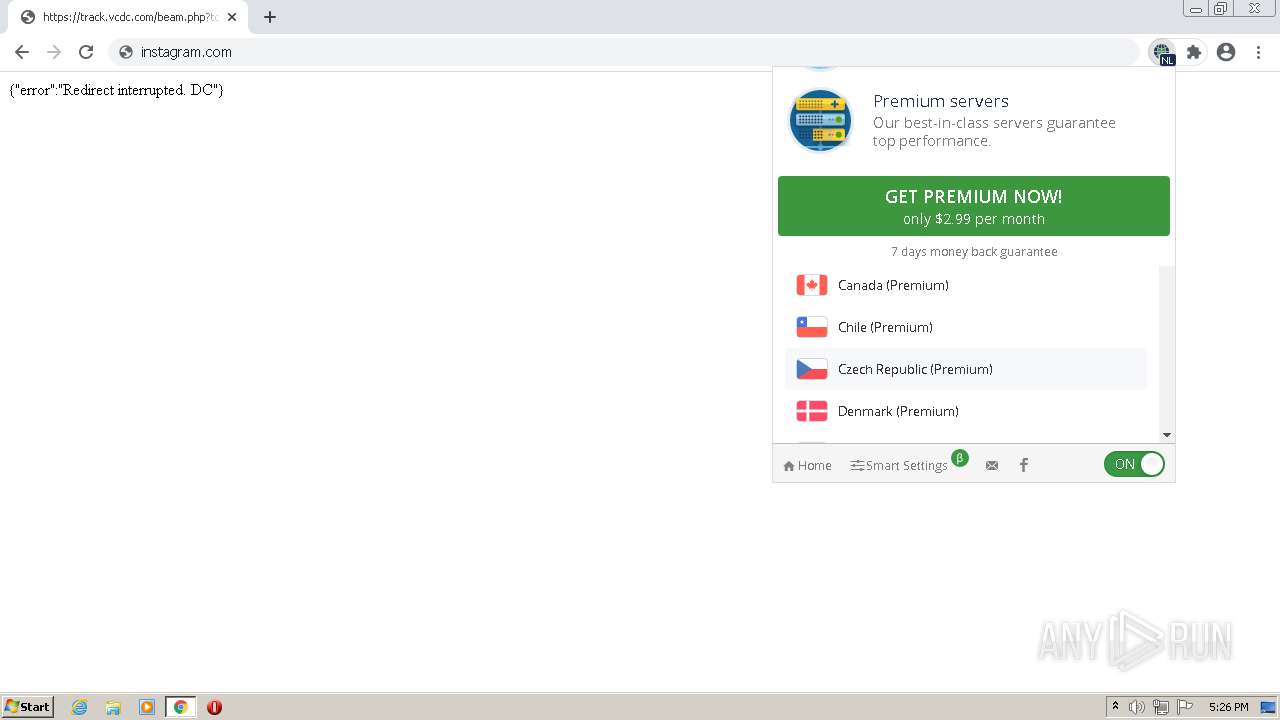Click the GET PREMIUM NOW button
Image resolution: width=1280 pixels, height=720 pixels.
coord(974,206)
